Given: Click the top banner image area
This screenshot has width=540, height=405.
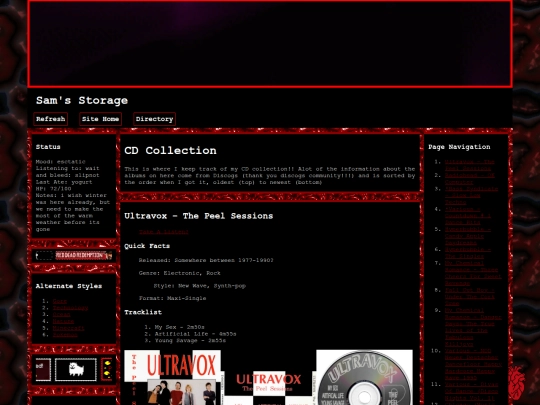Looking at the screenshot, I should [x=270, y=44].
